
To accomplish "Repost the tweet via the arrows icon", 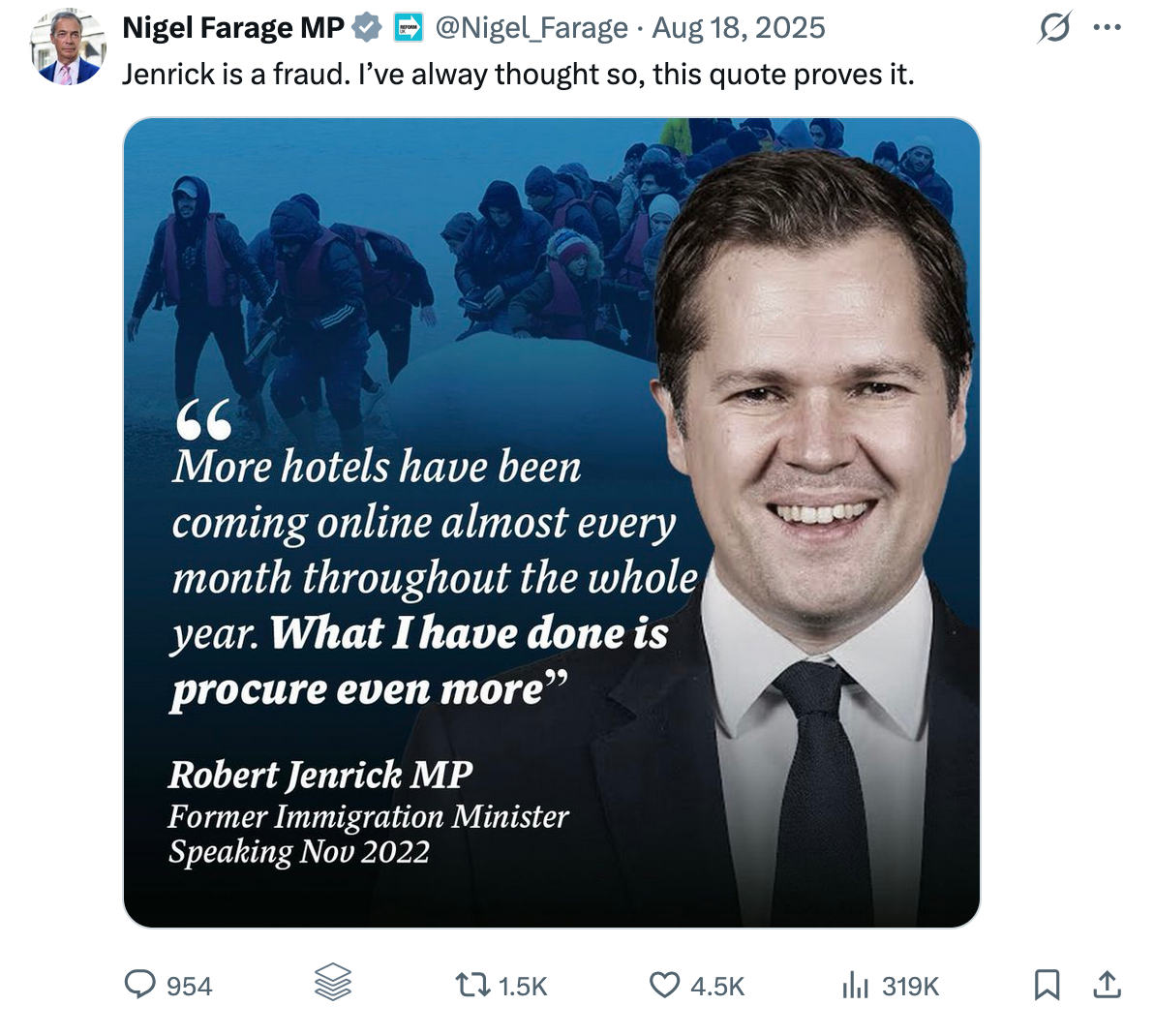I will 474,986.
